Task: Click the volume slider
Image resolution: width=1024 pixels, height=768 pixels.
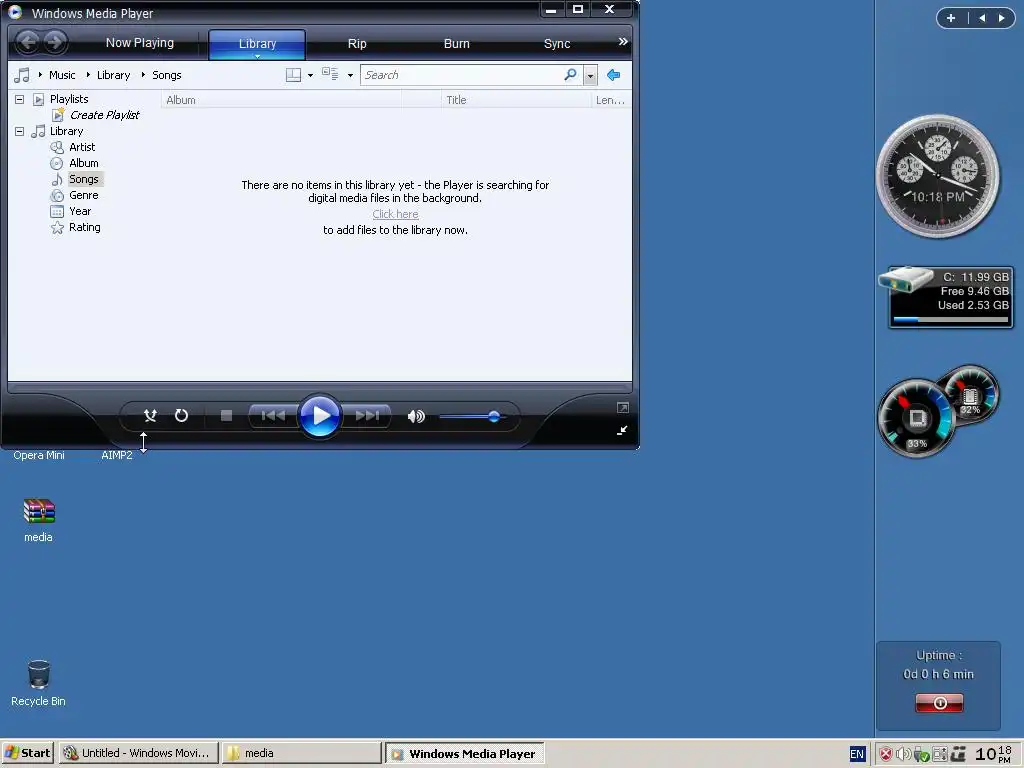Action: (x=473, y=416)
